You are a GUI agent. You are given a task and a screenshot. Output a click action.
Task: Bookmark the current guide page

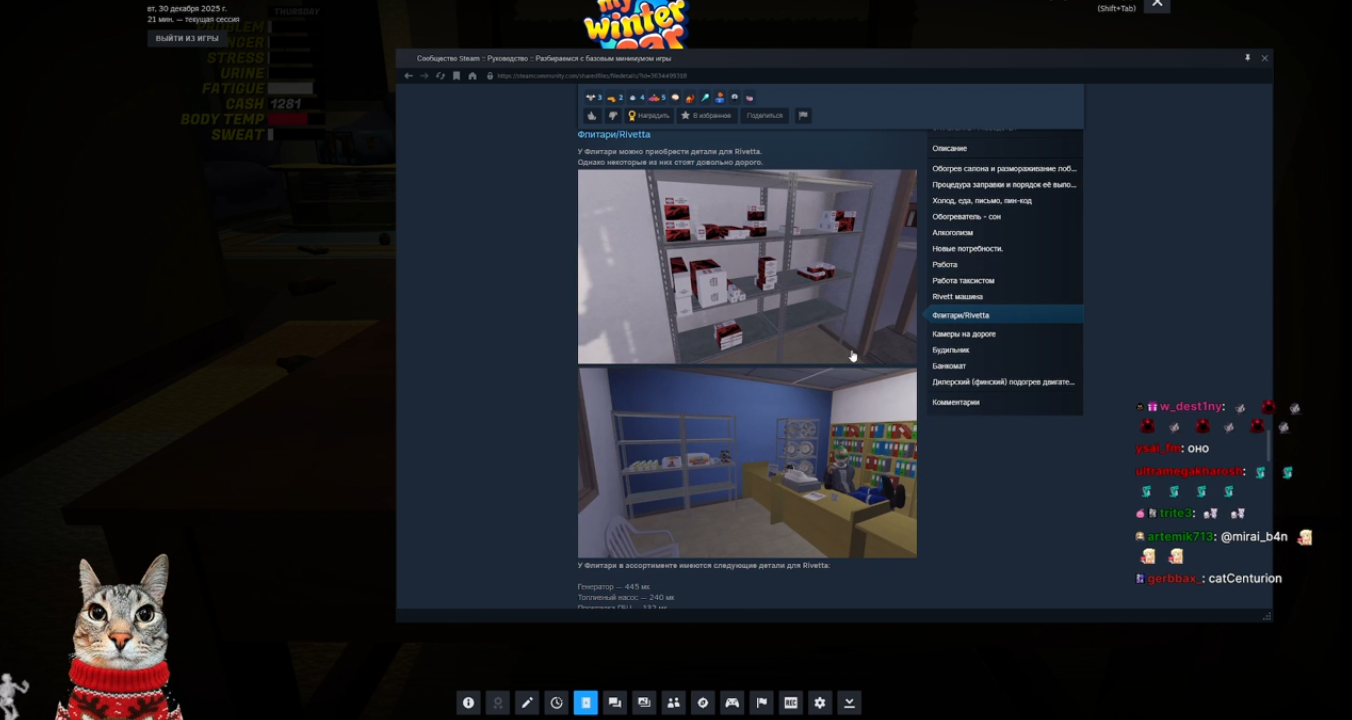coord(456,76)
